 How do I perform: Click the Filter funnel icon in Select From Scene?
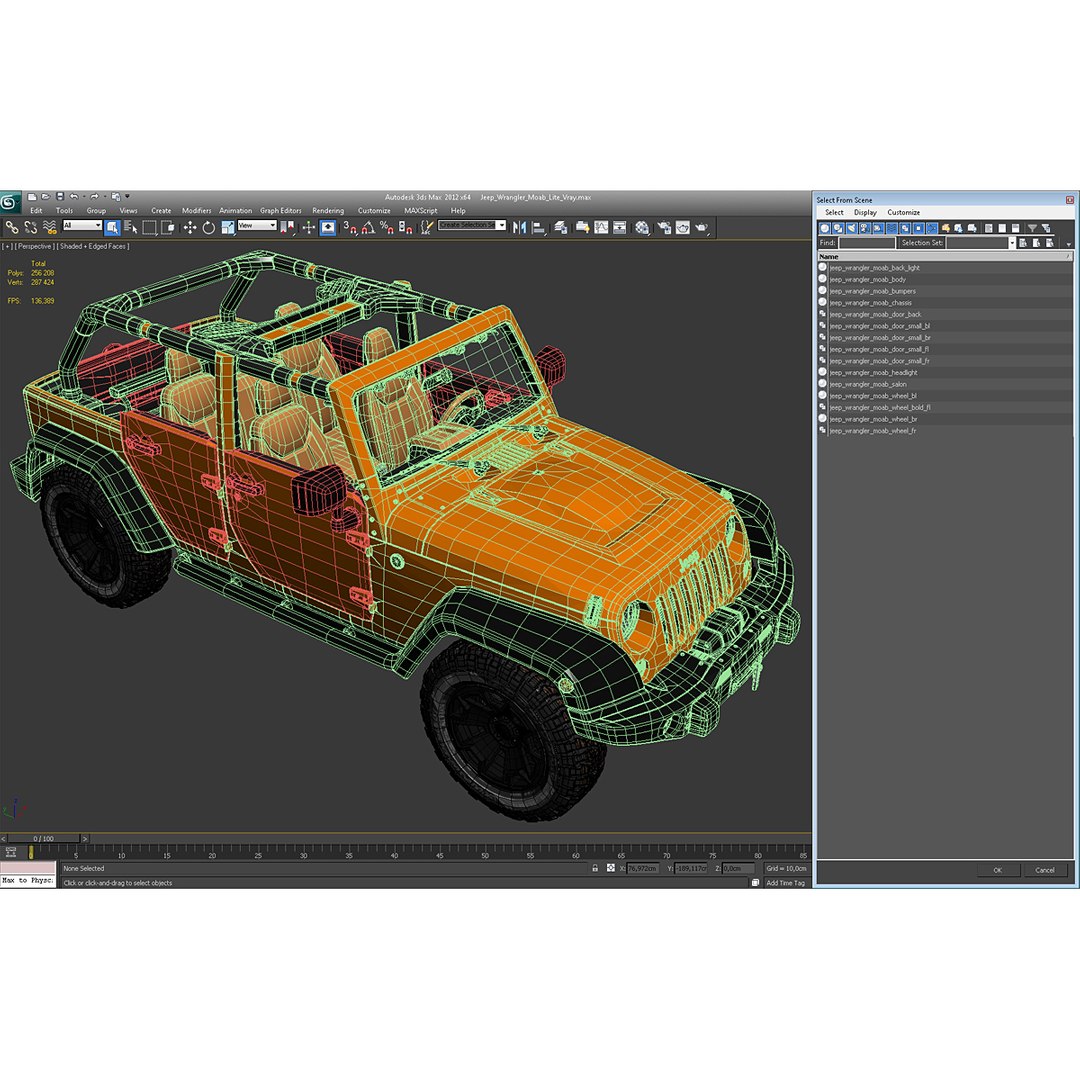tap(1032, 228)
